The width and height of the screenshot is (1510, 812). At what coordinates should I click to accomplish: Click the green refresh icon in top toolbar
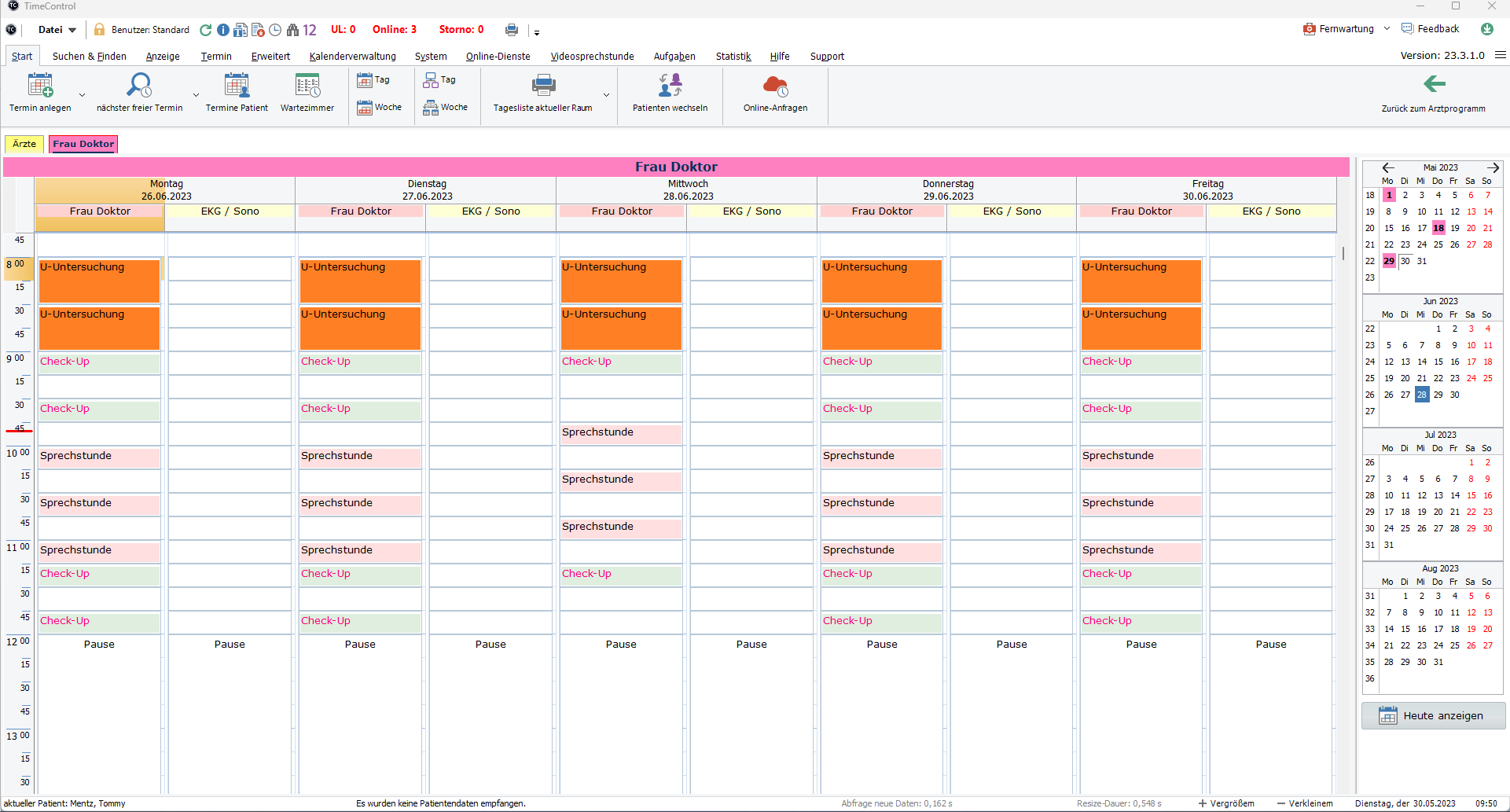point(205,30)
